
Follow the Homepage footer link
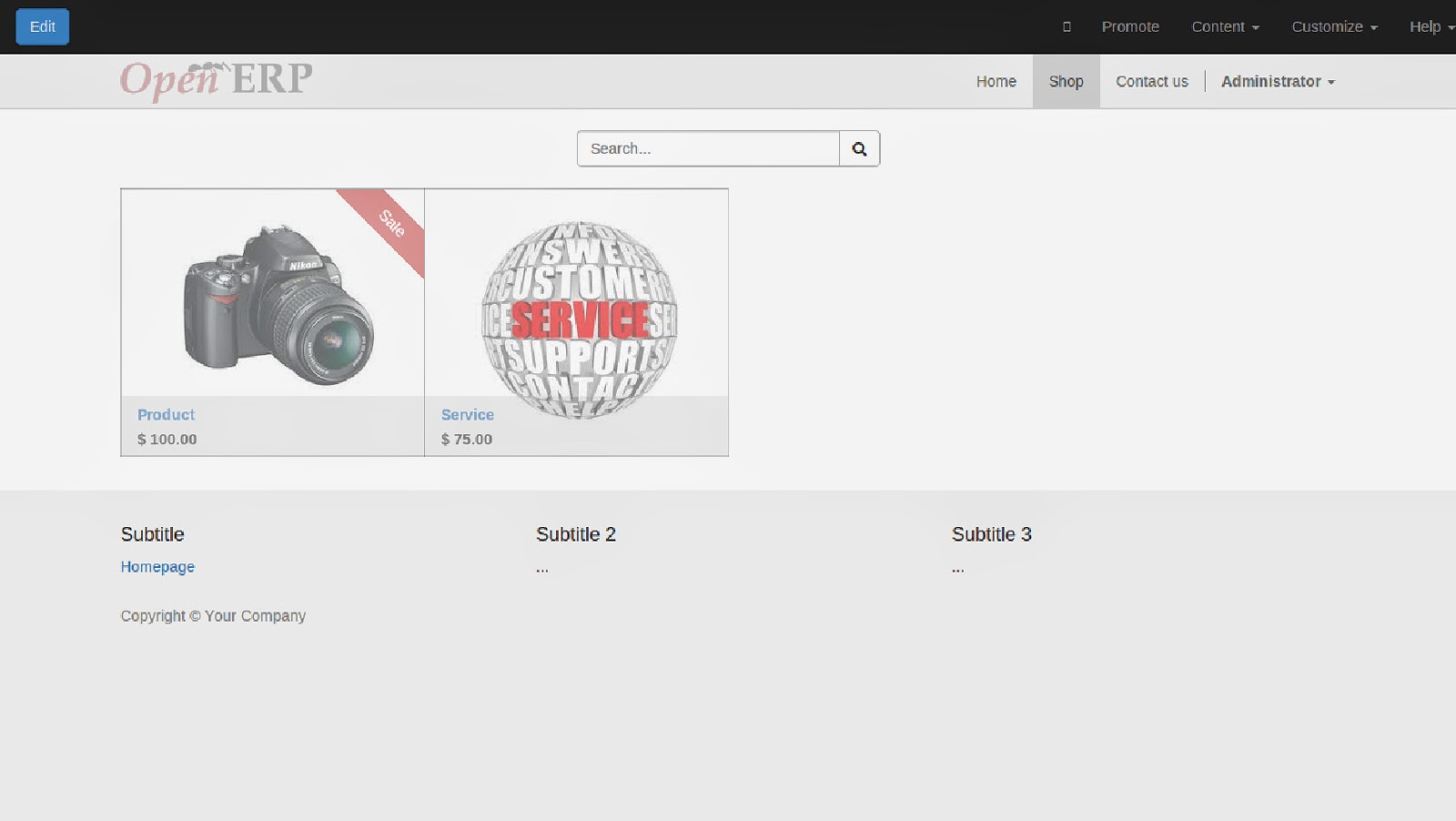point(157,566)
